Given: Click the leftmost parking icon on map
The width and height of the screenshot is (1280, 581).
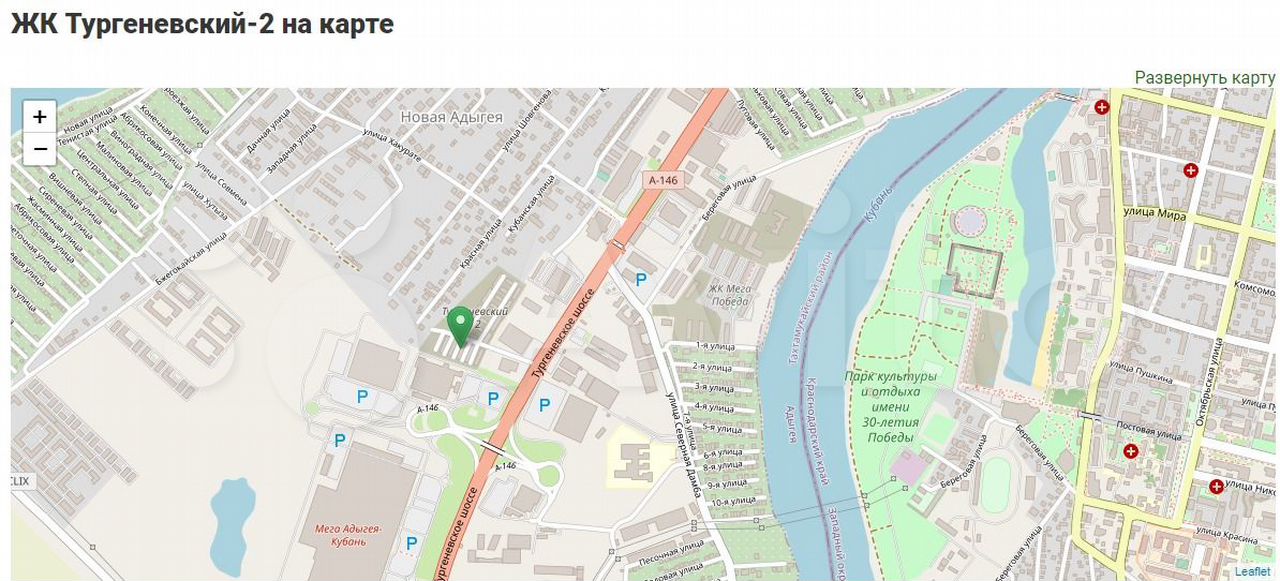Looking at the screenshot, I should click(x=340, y=440).
